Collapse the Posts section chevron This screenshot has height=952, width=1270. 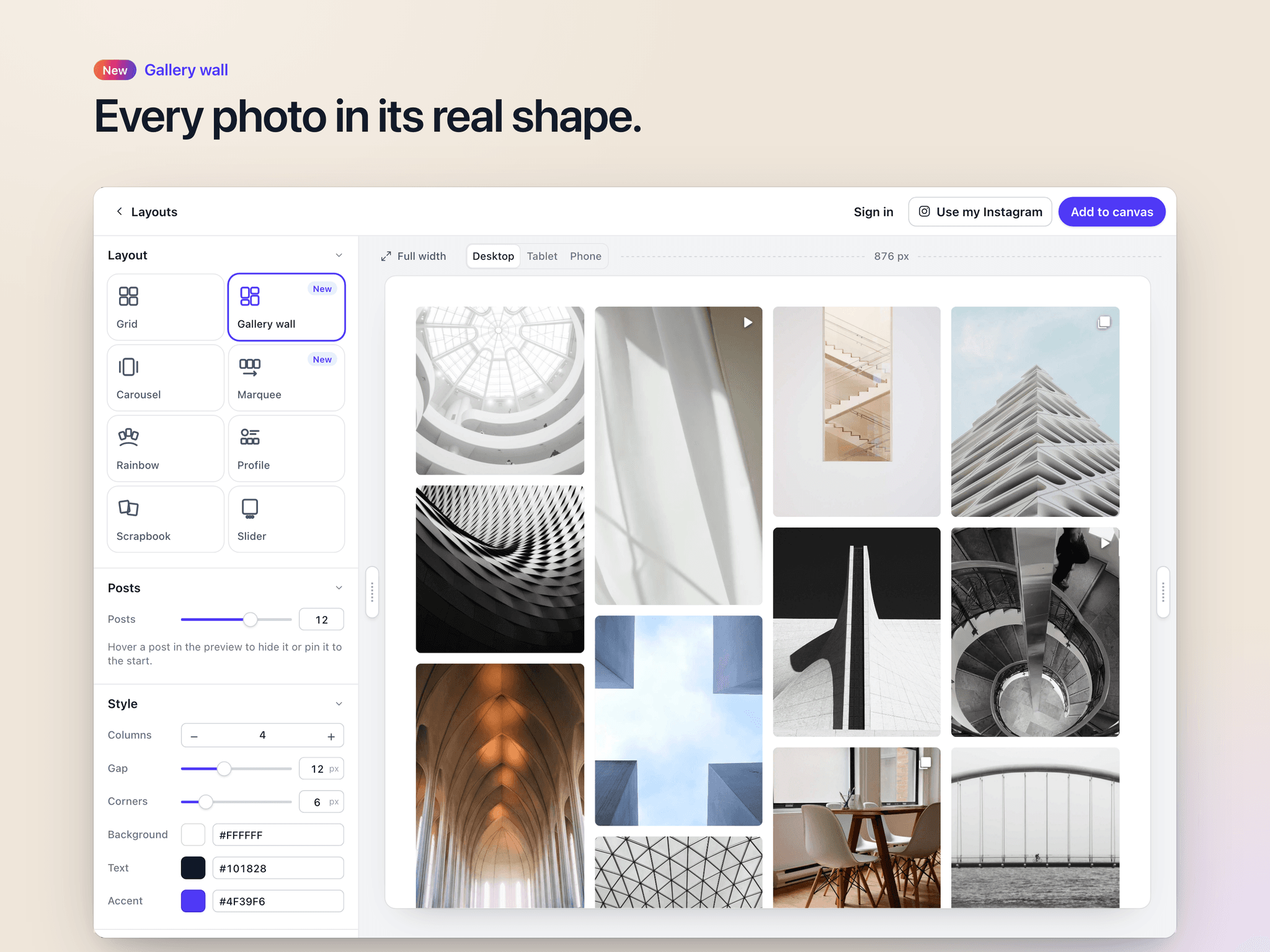click(x=339, y=588)
